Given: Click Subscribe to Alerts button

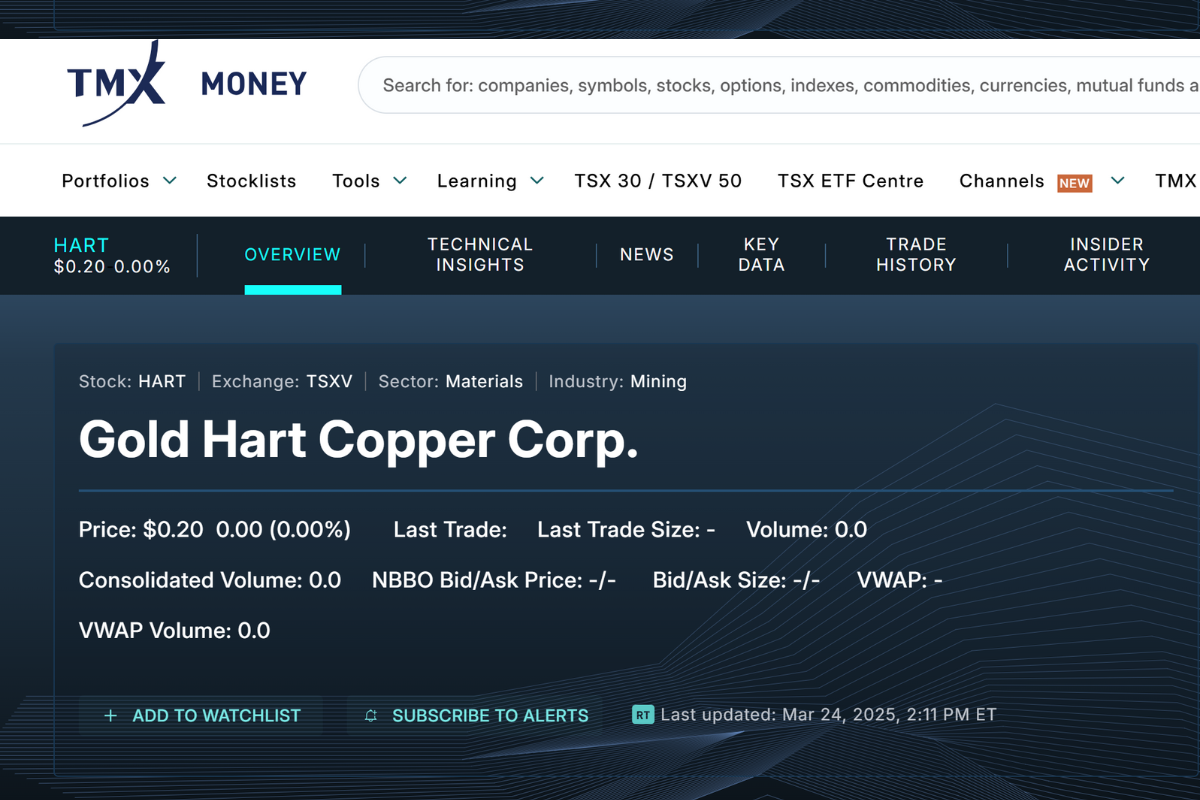Looking at the screenshot, I should [477, 716].
